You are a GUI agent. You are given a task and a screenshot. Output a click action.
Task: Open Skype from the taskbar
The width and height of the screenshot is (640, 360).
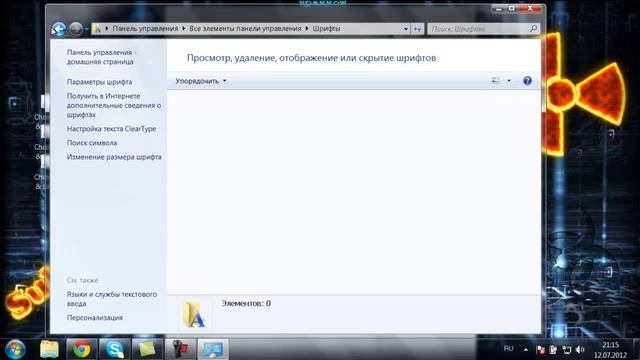[115, 349]
